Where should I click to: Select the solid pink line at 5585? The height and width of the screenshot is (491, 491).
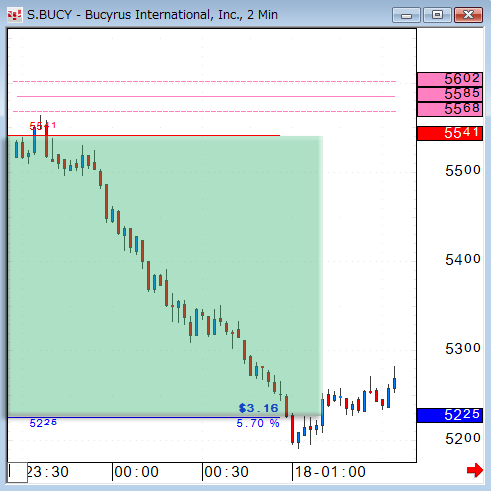206,96
